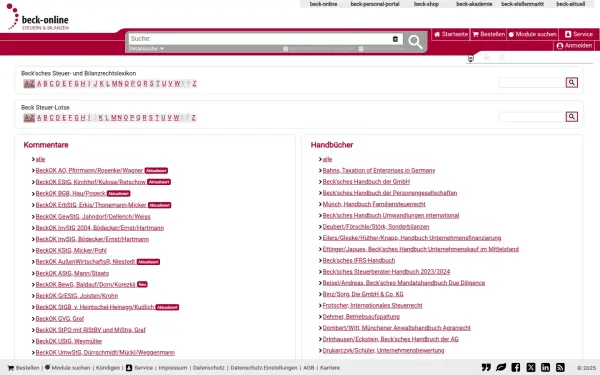Image resolution: width=600 pixels, height=375 pixels.
Task: Open BeckOK EStG, Kirchhof/Kulosa/Ratschow
Action: coord(91,182)
